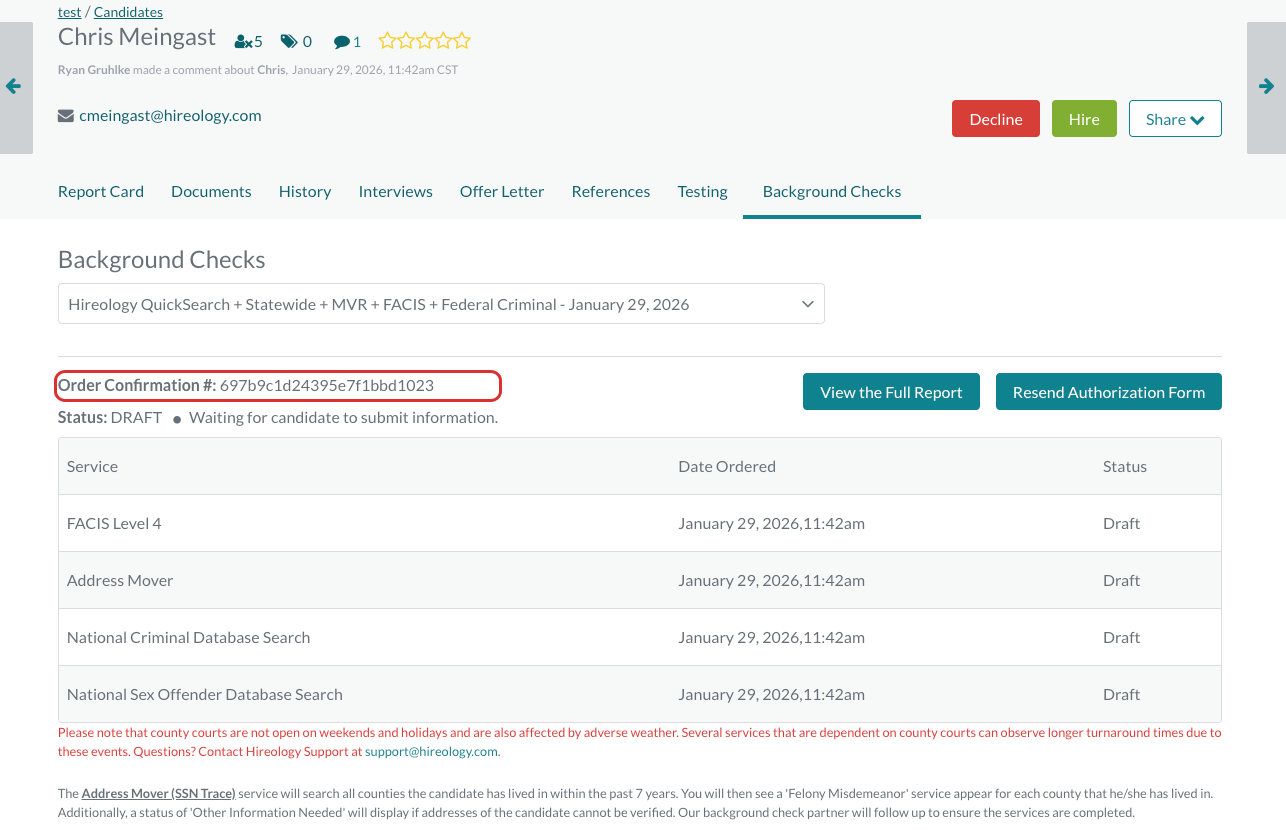Viewport: 1286px width, 830px height.
Task: Switch to the Testing tab
Action: coord(703,191)
